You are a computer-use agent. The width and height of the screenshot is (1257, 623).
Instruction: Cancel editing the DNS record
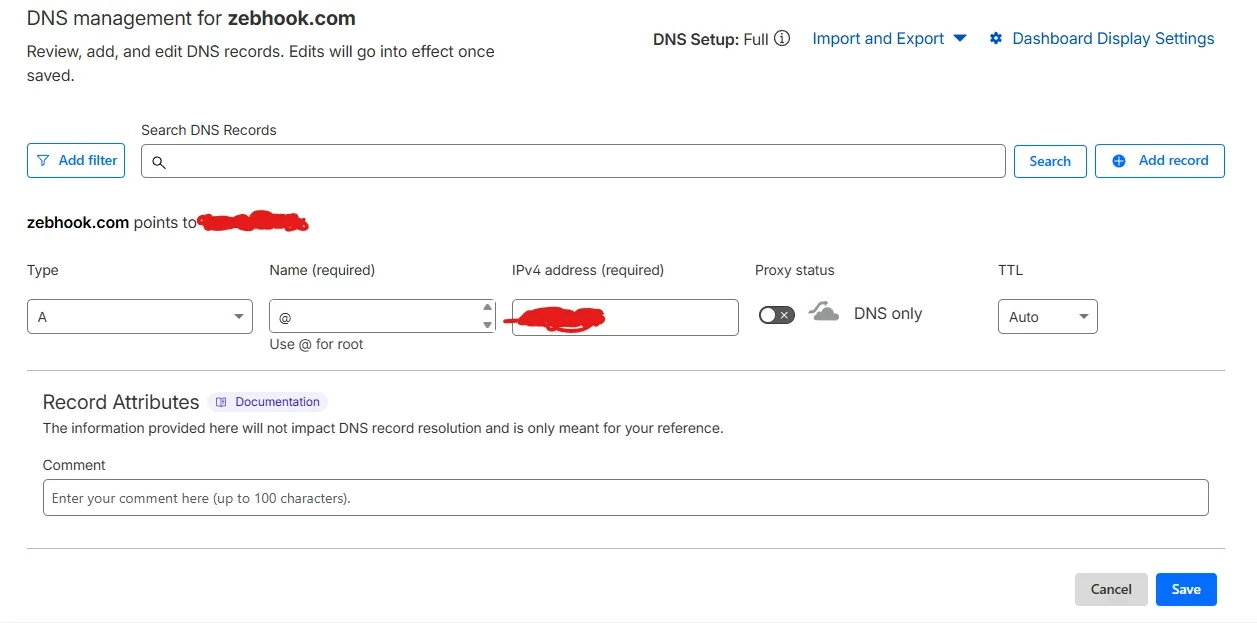[x=1110, y=589]
